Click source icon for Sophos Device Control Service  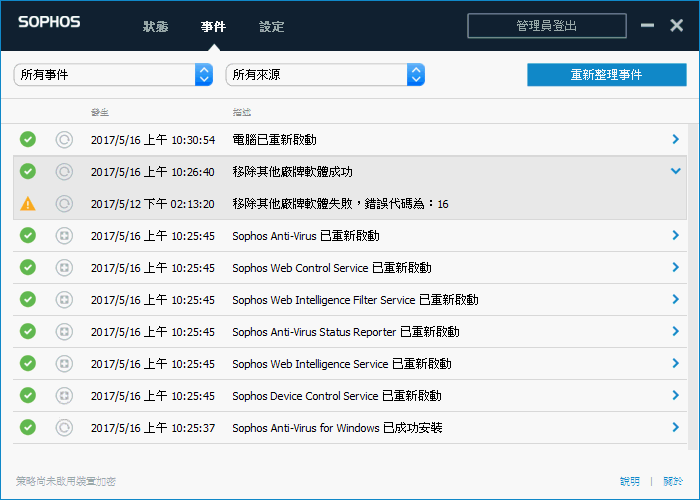(64, 396)
